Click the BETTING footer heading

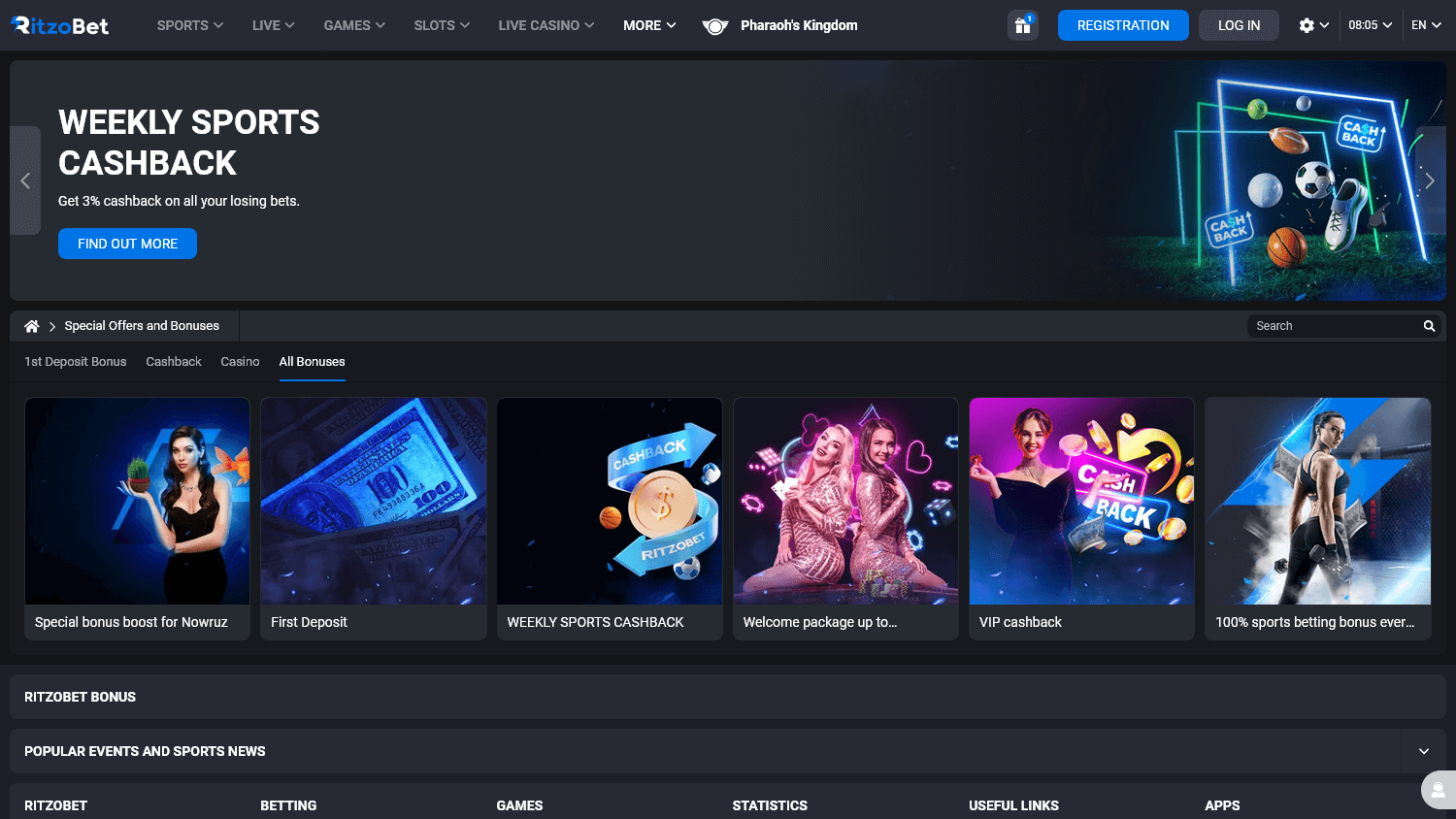(x=288, y=805)
